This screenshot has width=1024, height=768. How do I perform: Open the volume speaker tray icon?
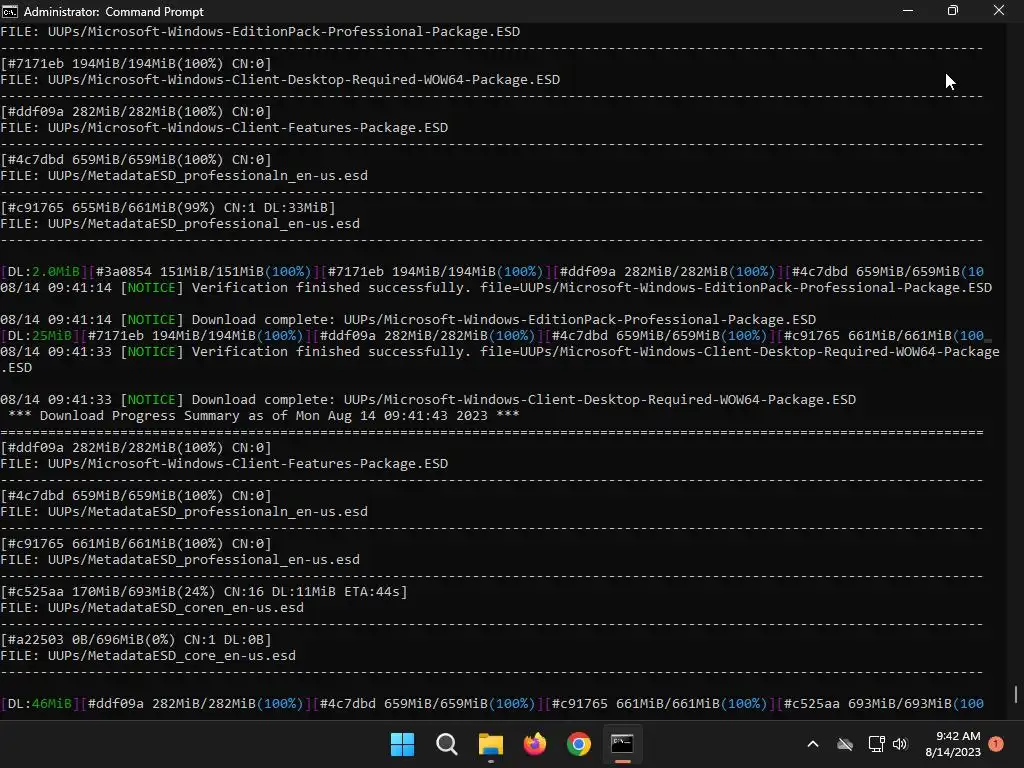coord(900,744)
